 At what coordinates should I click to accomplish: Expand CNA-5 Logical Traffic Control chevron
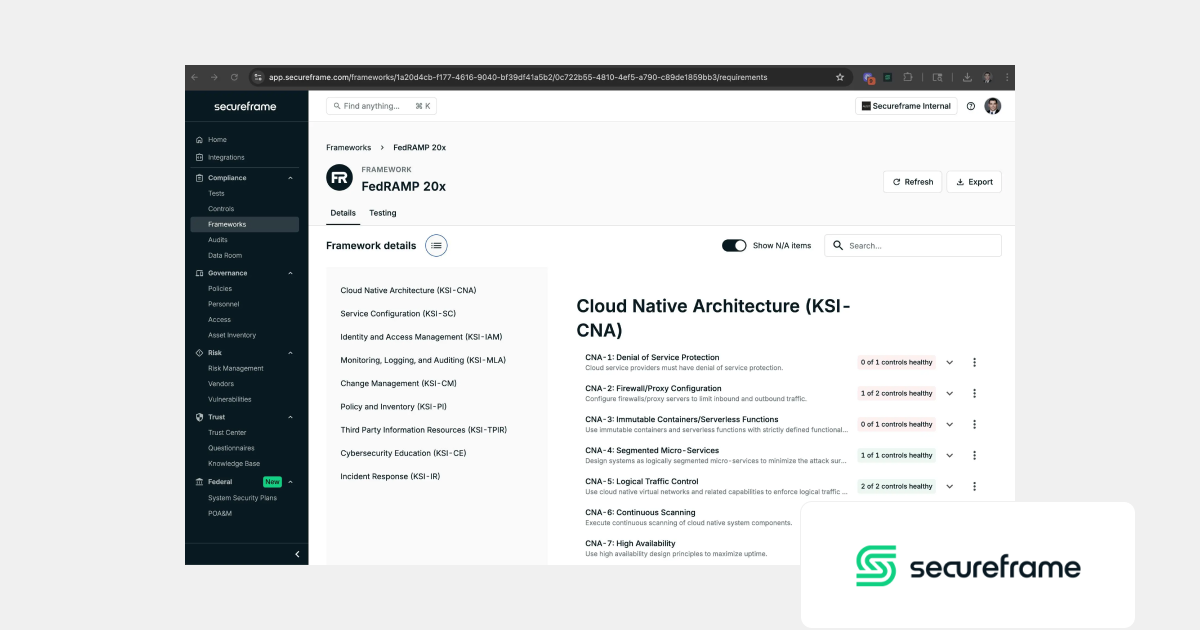950,487
